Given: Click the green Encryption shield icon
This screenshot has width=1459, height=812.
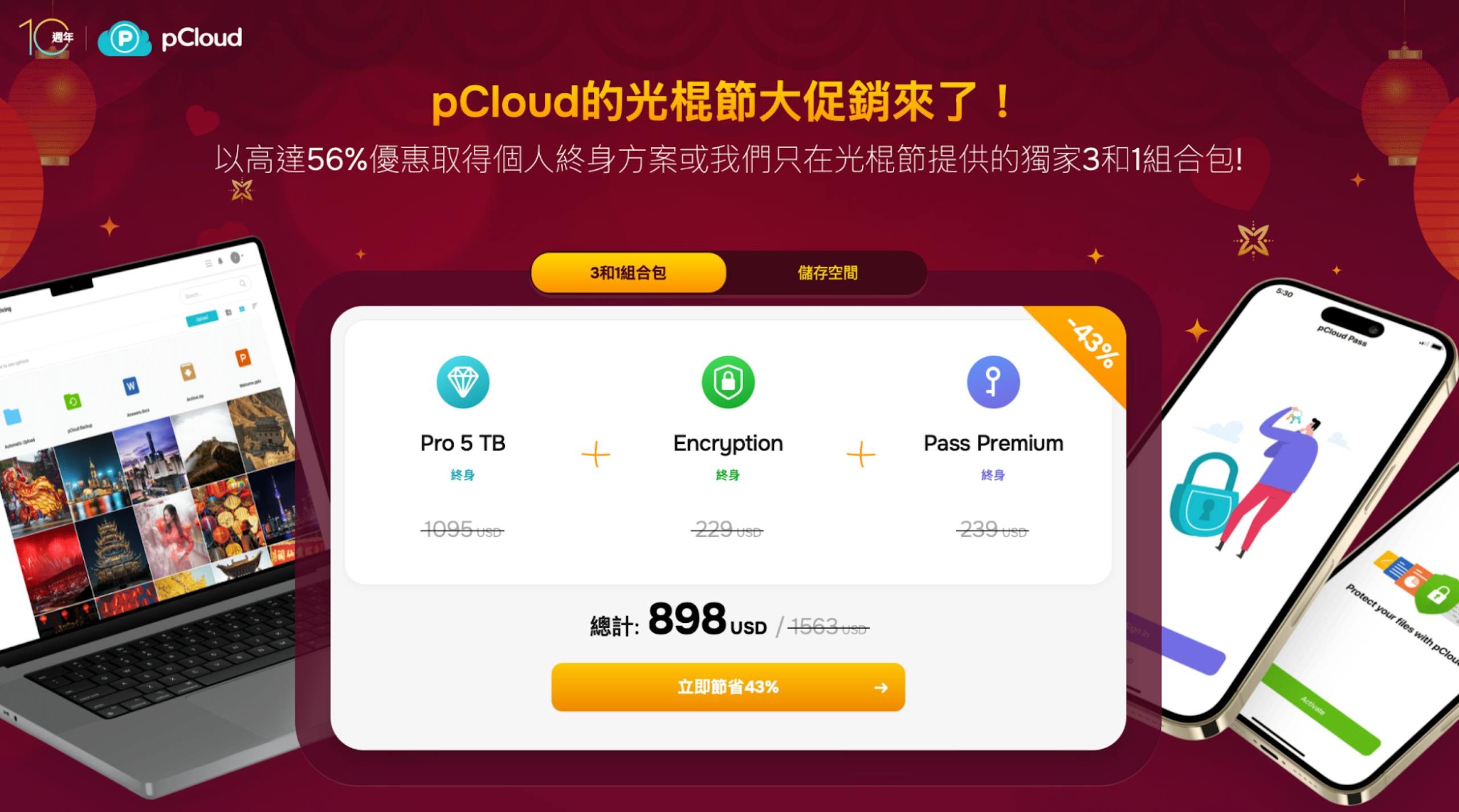Looking at the screenshot, I should 728,382.
